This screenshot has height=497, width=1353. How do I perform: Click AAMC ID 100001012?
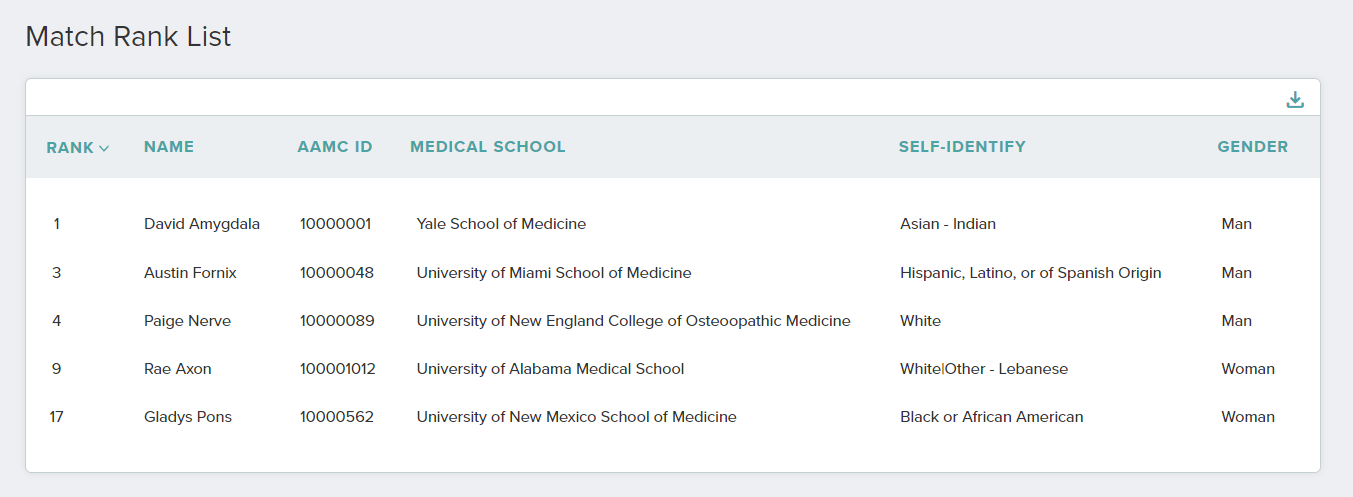[x=338, y=369]
